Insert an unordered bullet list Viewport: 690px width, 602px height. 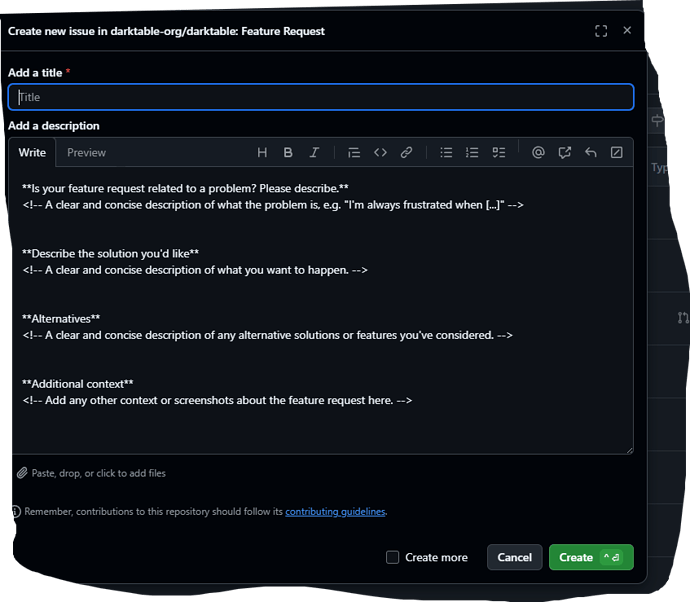click(x=446, y=153)
